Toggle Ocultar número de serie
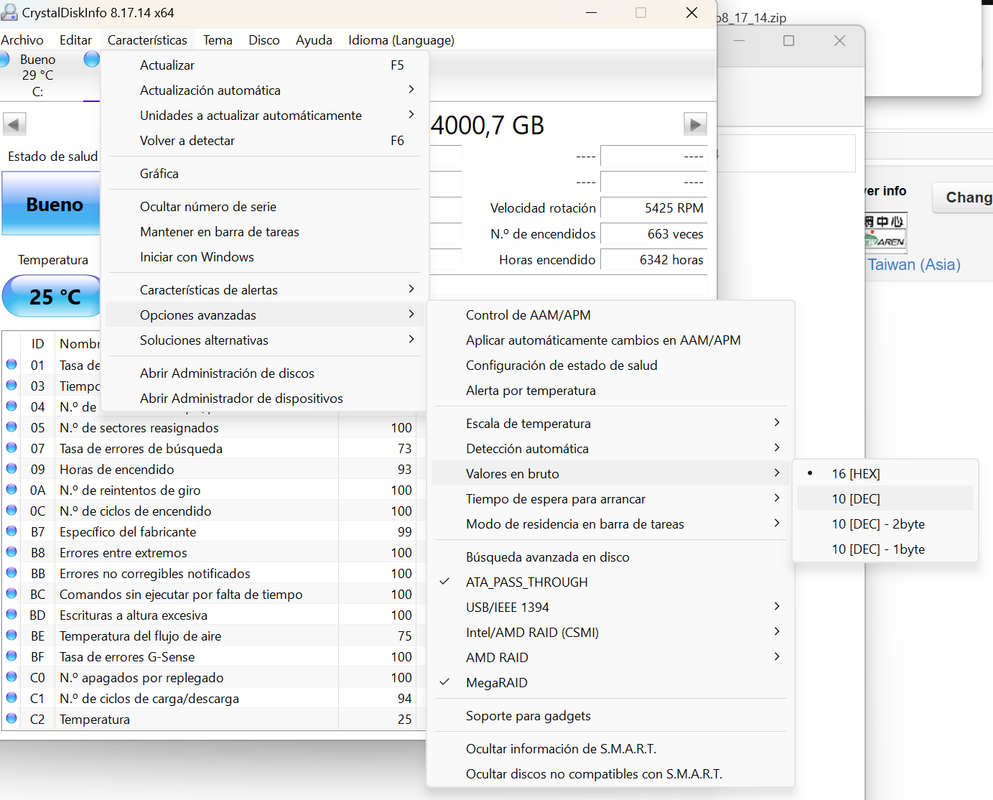The width and height of the screenshot is (993, 800). coord(264,206)
